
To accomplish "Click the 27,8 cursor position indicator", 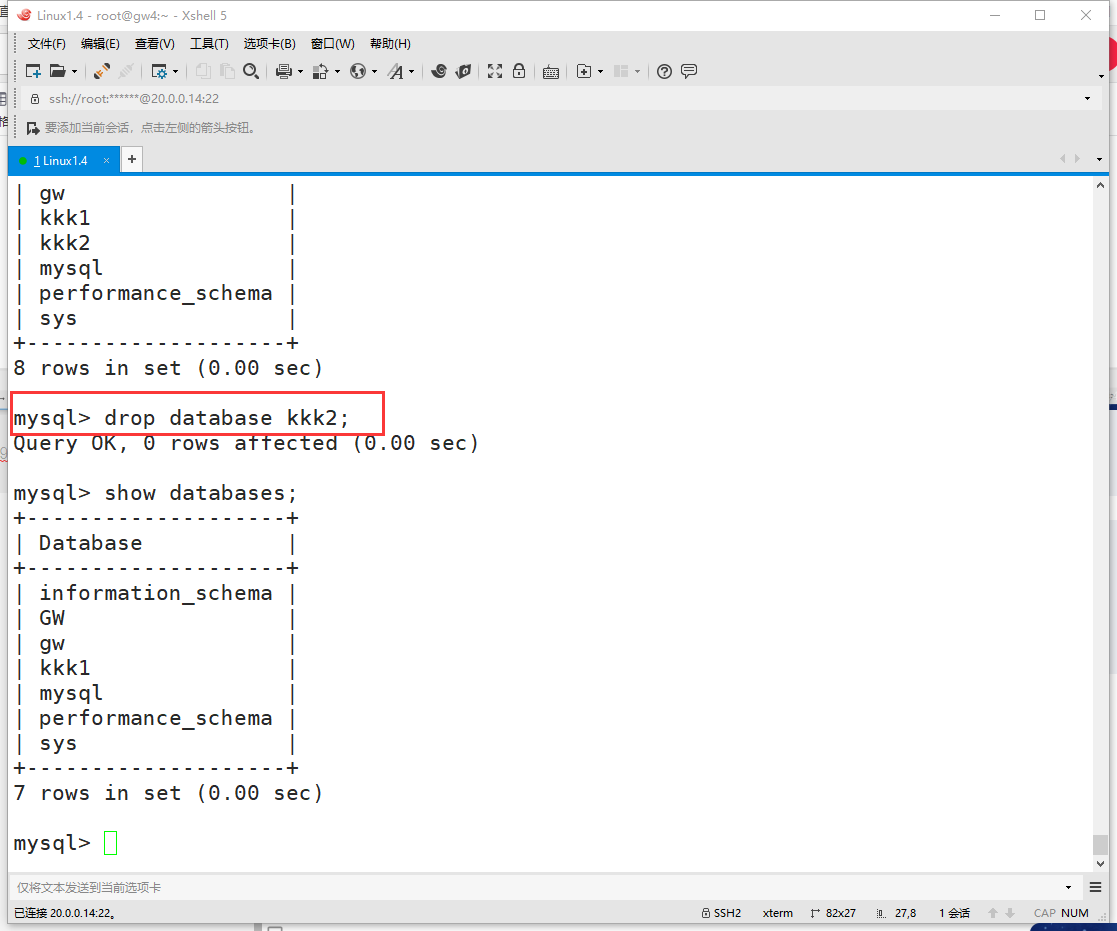I will [897, 913].
